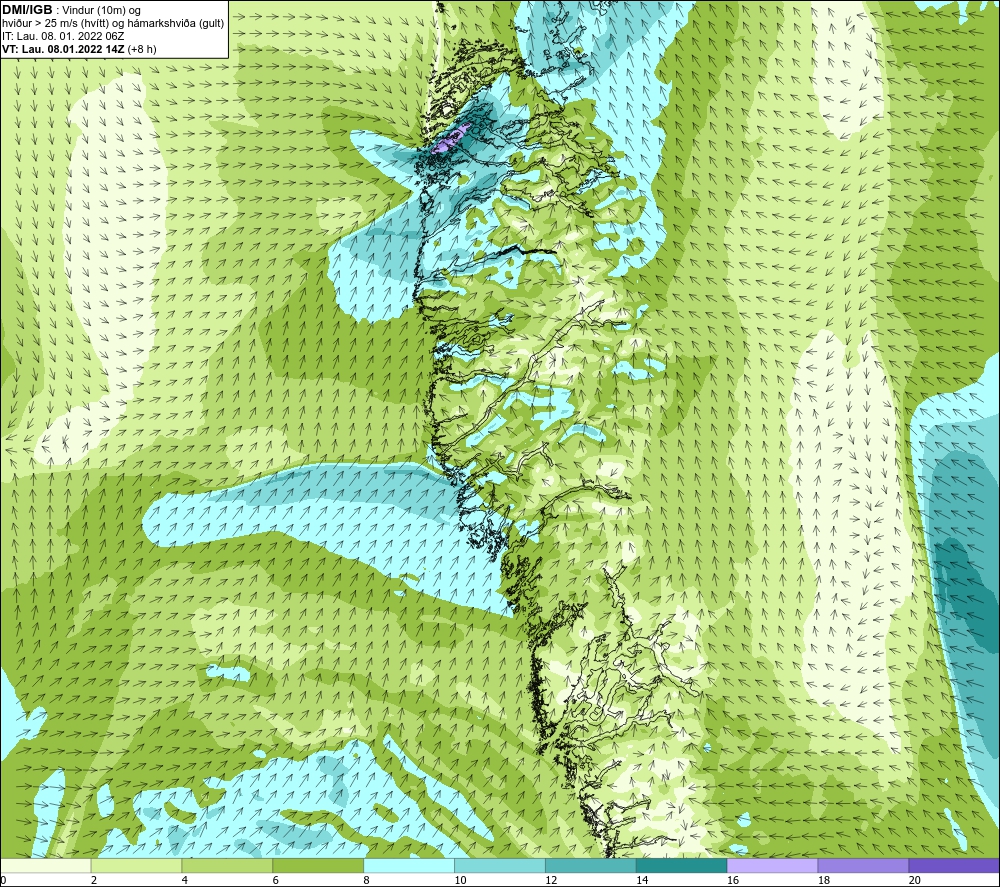Click the 12–14 m/s teal legend color
Screen dimensions: 1000x887
591,866
